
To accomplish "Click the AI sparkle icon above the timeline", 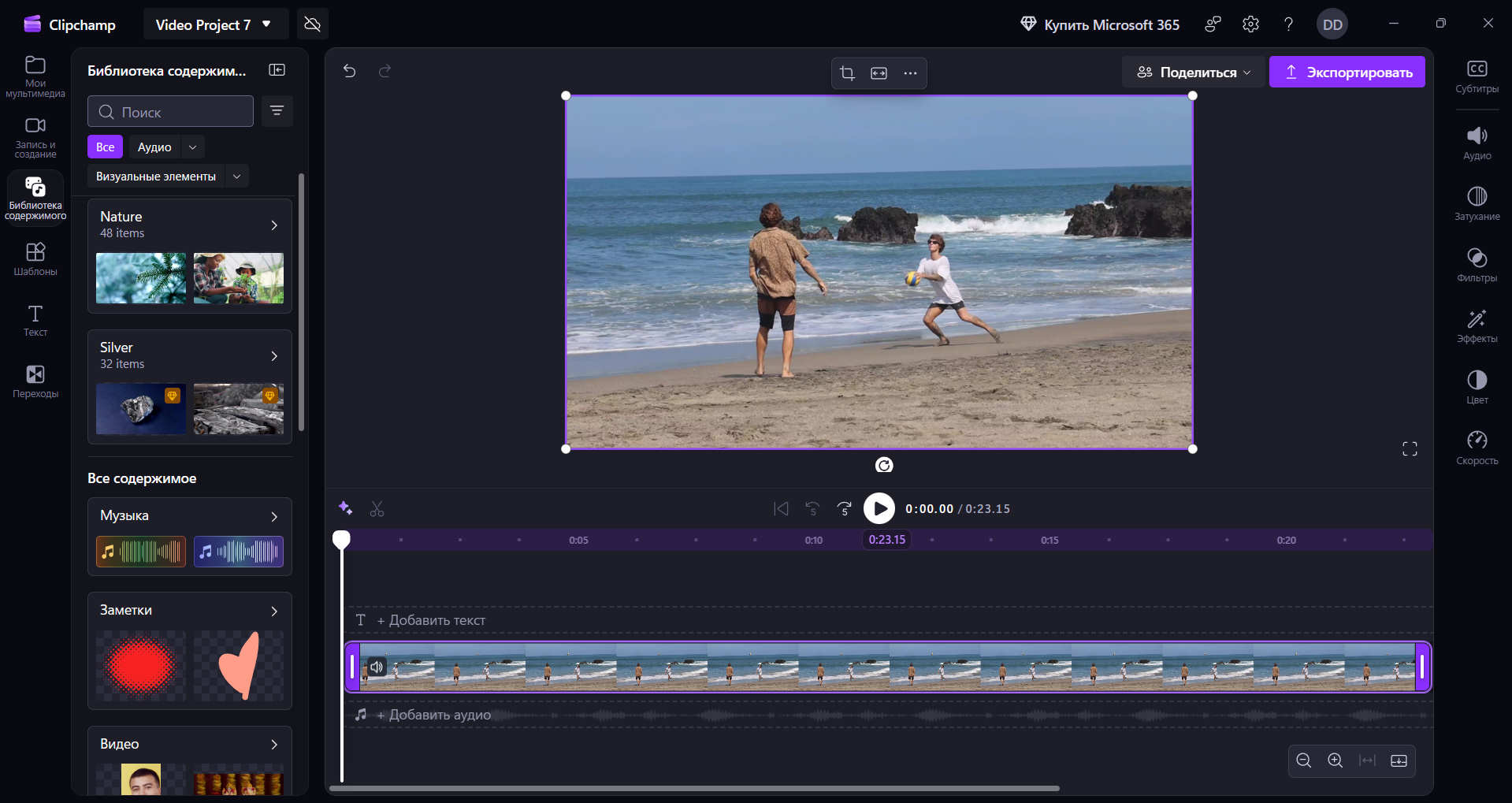I will pos(345,508).
